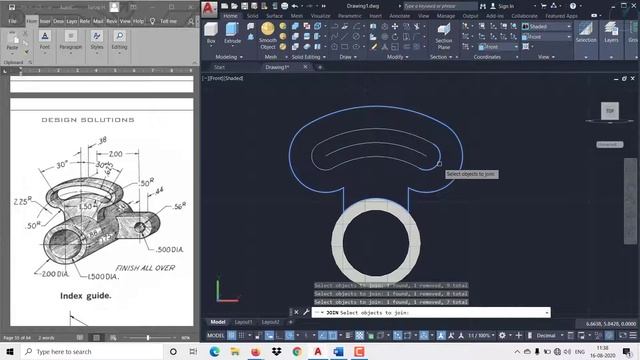Screen dimensions: 640x360
Task: Open the Visualize ribbon tab
Action: (x=320, y=16)
